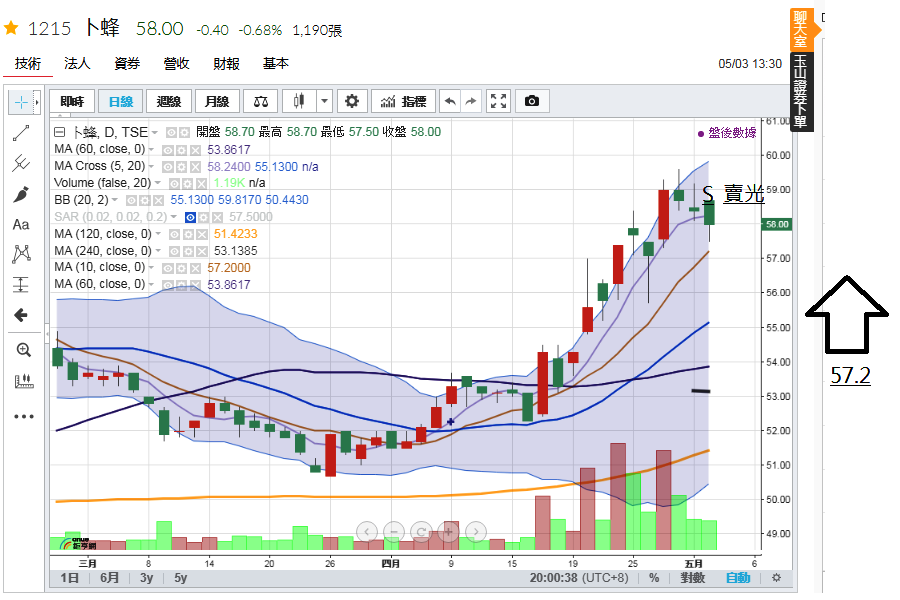Open the candlestick chart style dropdown arrow
Viewport: 900px width, 600px height.
(324, 101)
